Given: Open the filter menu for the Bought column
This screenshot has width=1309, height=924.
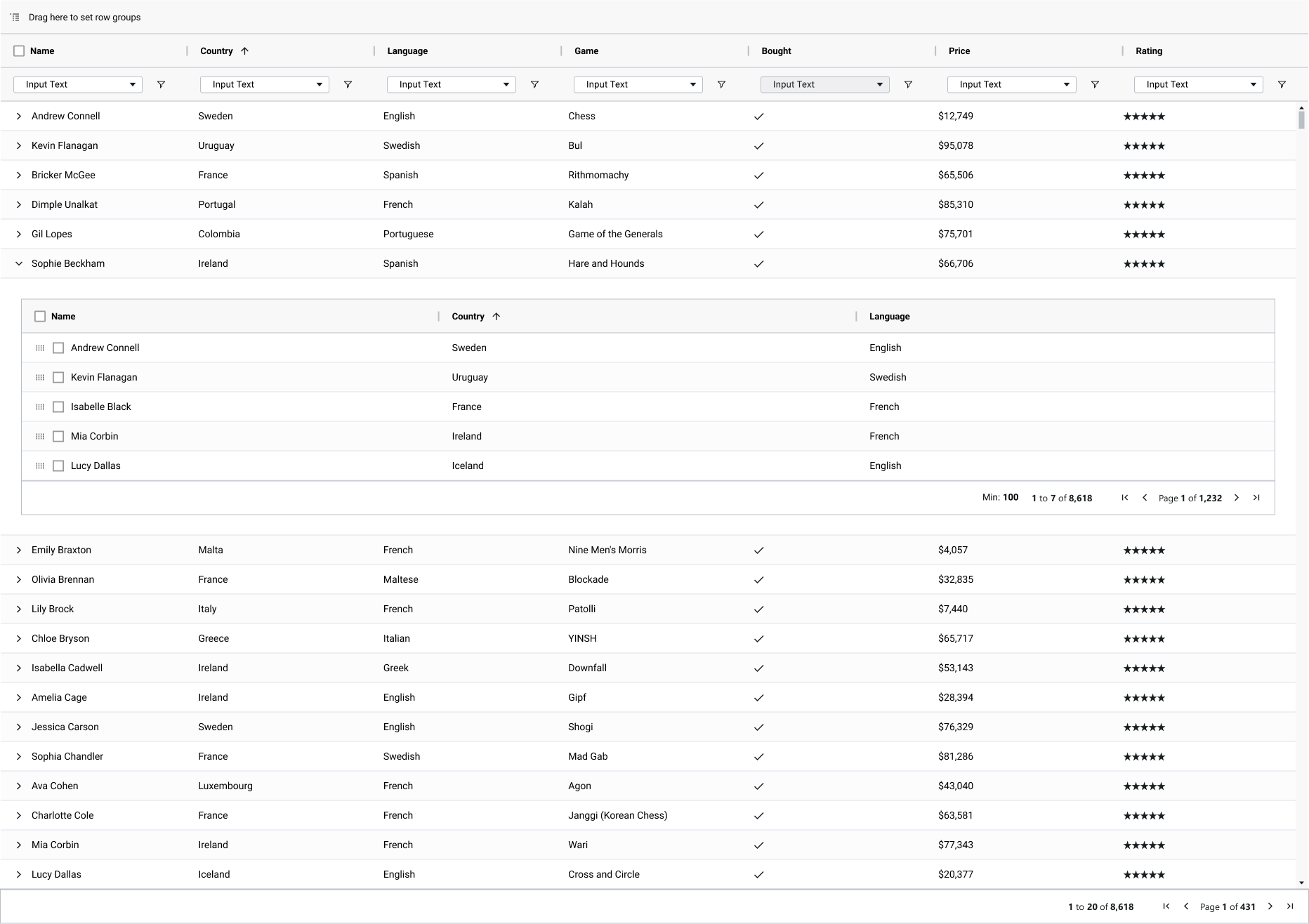Looking at the screenshot, I should point(908,84).
